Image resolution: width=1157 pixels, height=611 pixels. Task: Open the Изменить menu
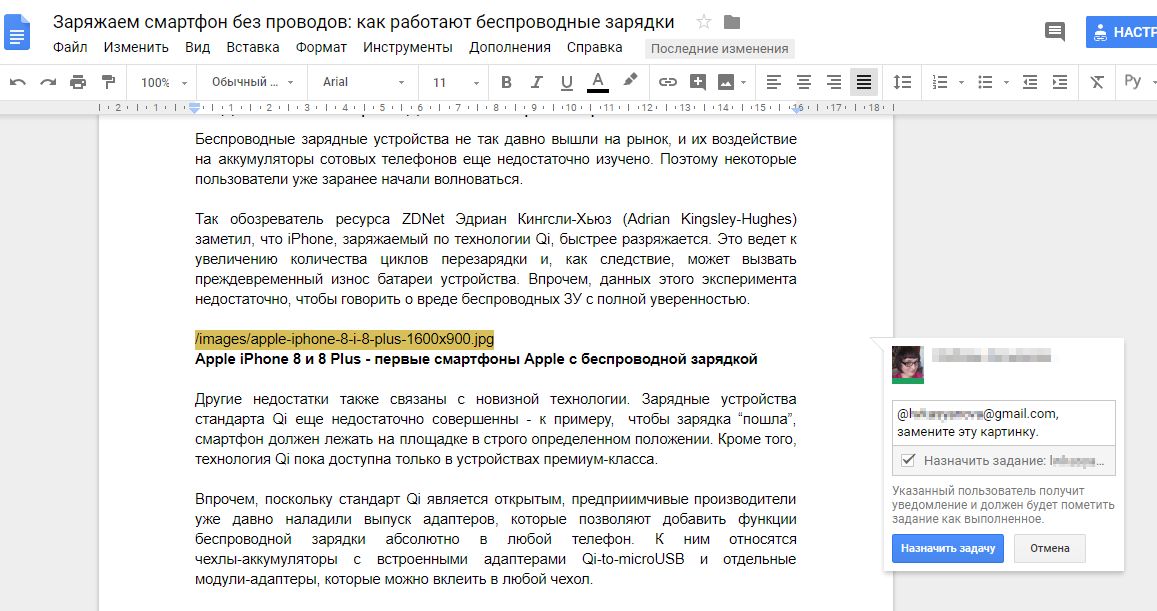pos(136,47)
